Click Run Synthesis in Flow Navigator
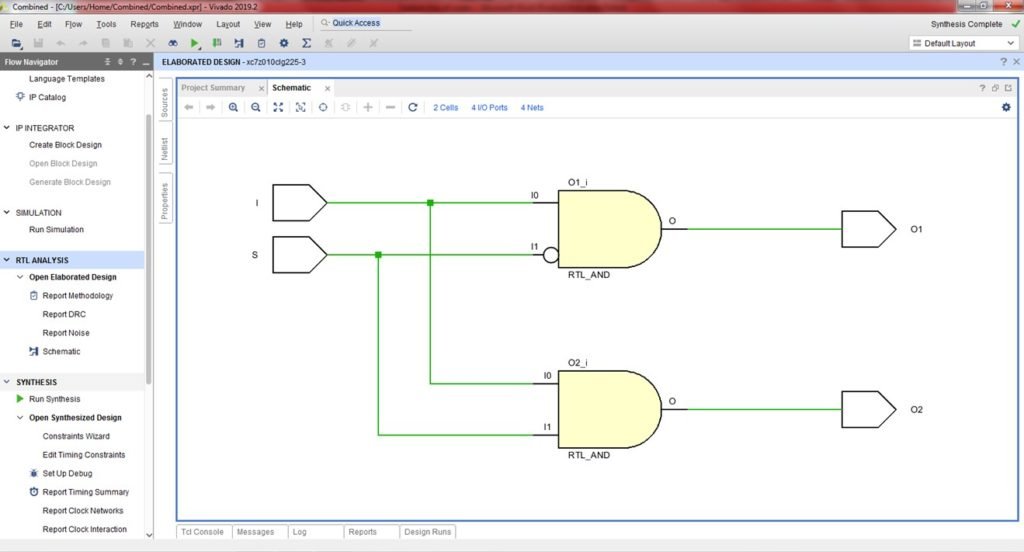 pyautogui.click(x=55, y=398)
